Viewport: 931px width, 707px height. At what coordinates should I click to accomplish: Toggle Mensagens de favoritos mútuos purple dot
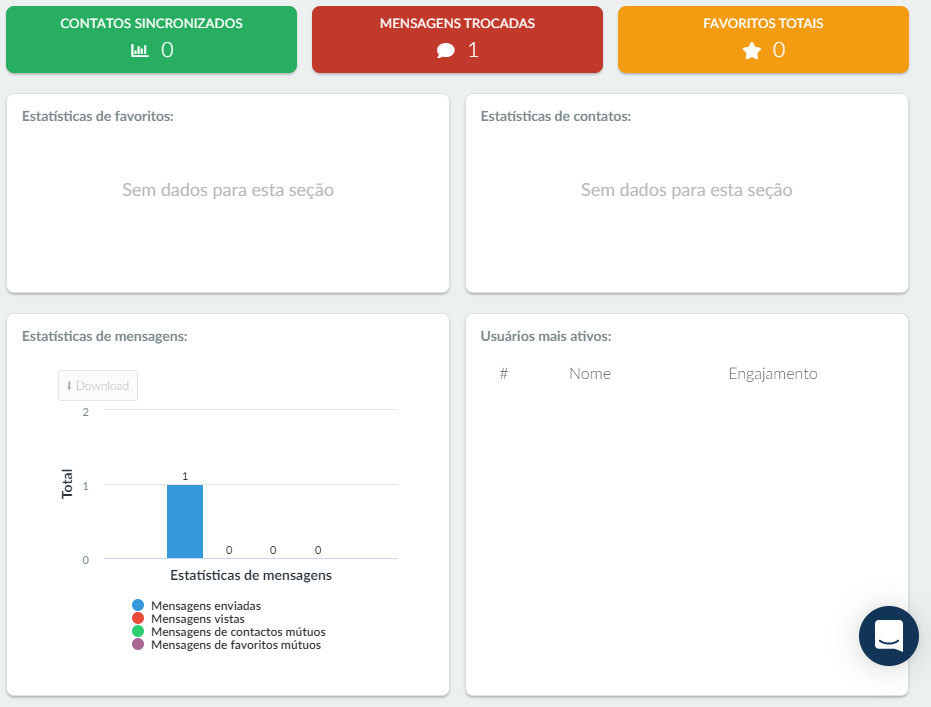pyautogui.click(x=138, y=645)
